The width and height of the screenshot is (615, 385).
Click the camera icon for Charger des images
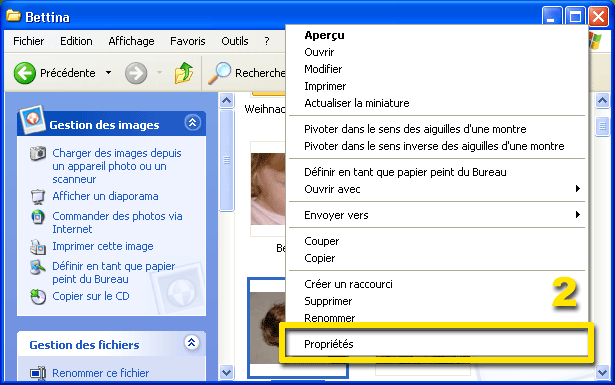(x=38, y=153)
